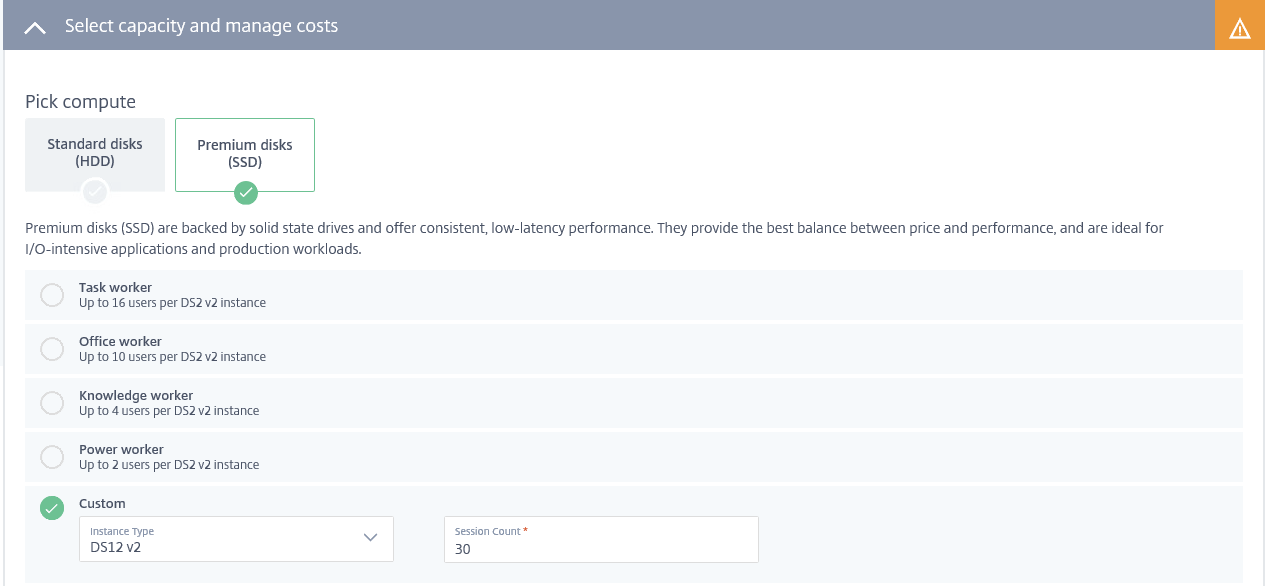Click the Office worker label text
Image resolution: width=1265 pixels, height=586 pixels.
[120, 342]
